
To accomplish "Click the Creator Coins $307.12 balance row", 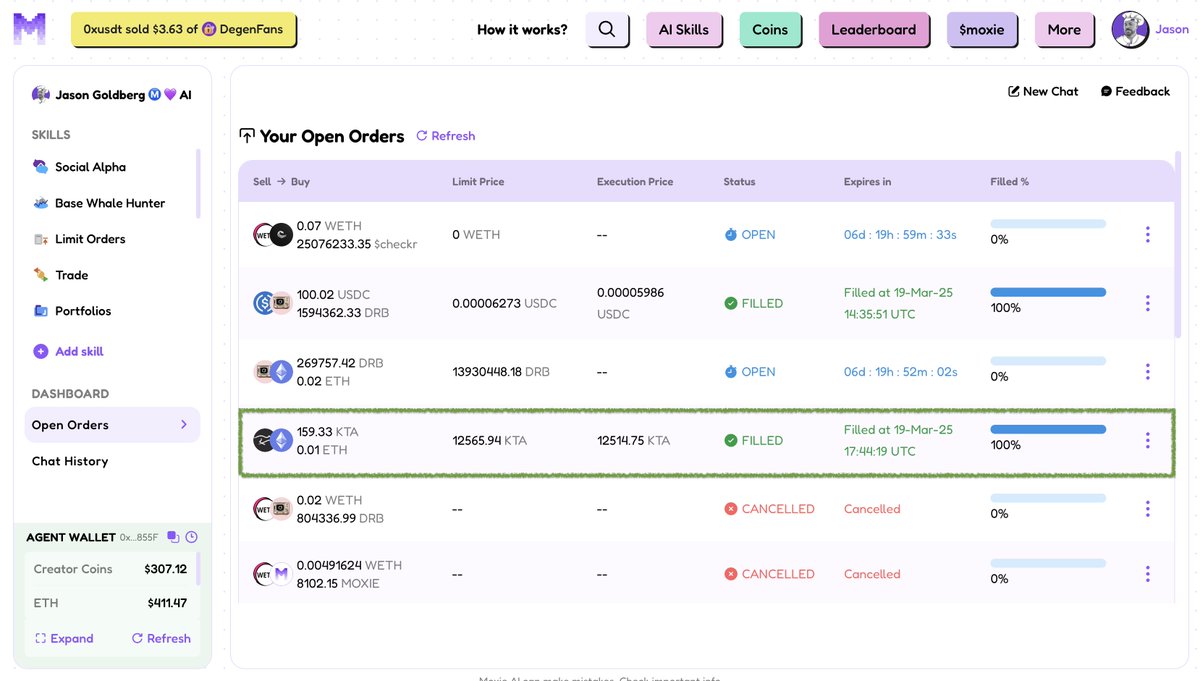I will tap(110, 569).
